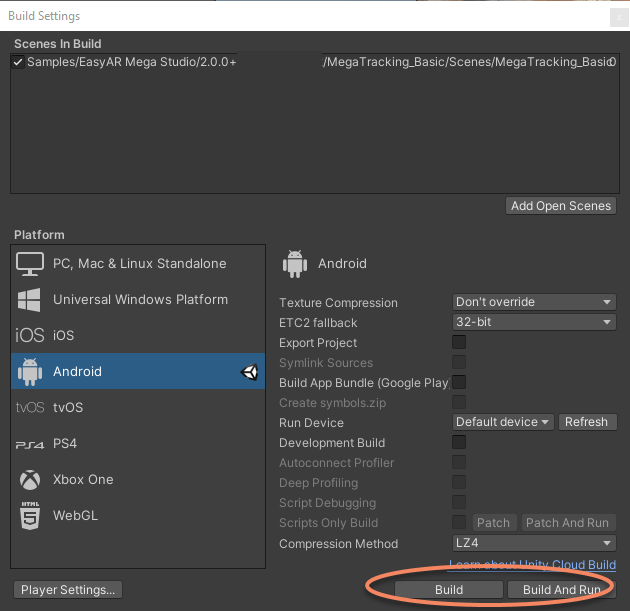
Task: Expand the Compression Method LZ4 dropdown
Action: (534, 544)
